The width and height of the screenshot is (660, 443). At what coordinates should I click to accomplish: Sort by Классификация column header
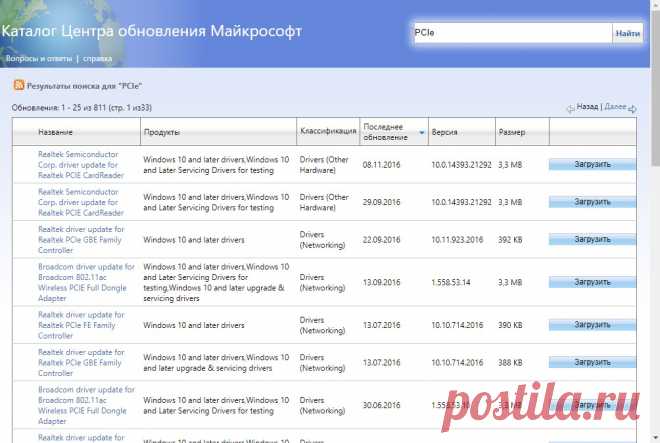(328, 131)
